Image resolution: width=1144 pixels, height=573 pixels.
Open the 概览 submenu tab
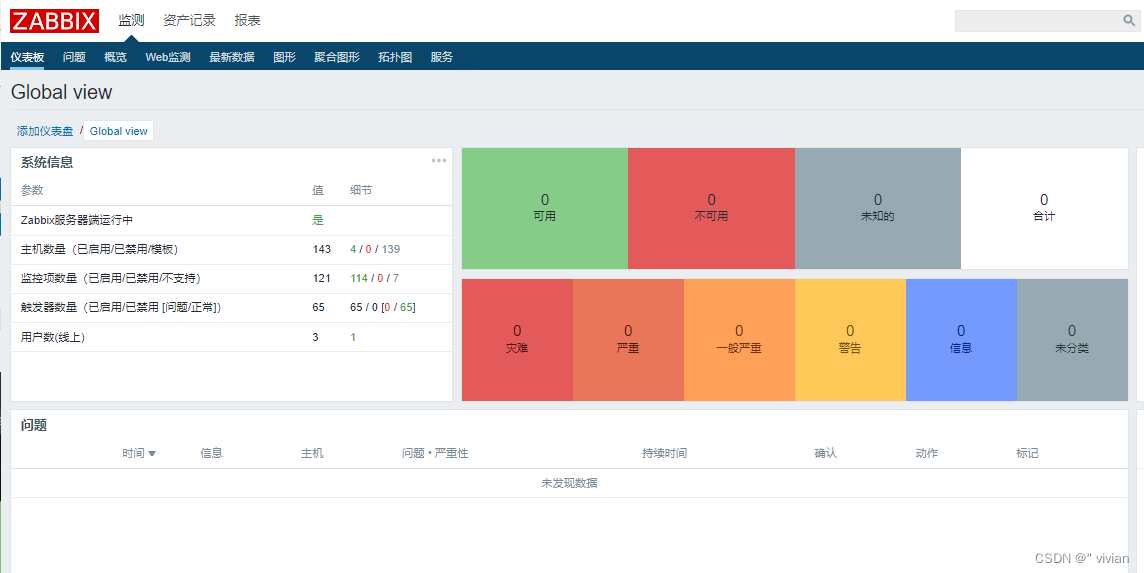(115, 57)
